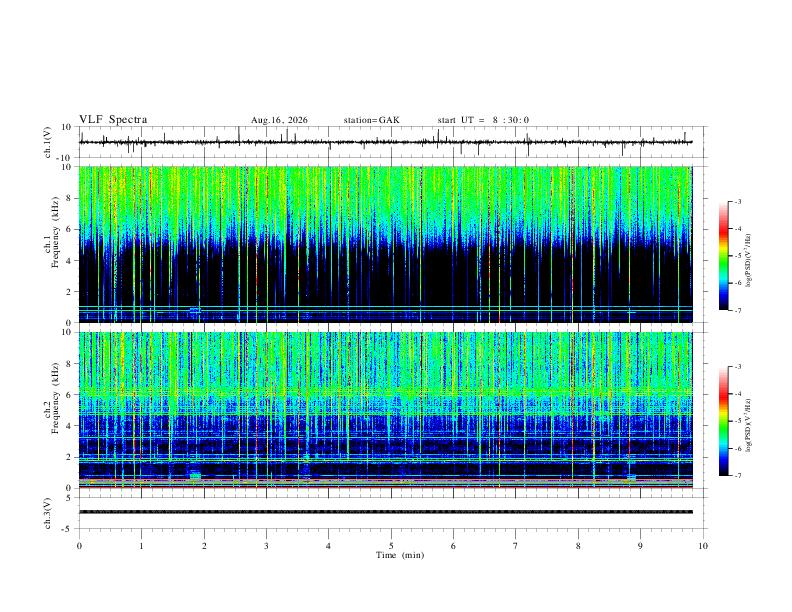Click the -3 label on upper color scale
This screenshot has height=612, width=792.
[737, 201]
